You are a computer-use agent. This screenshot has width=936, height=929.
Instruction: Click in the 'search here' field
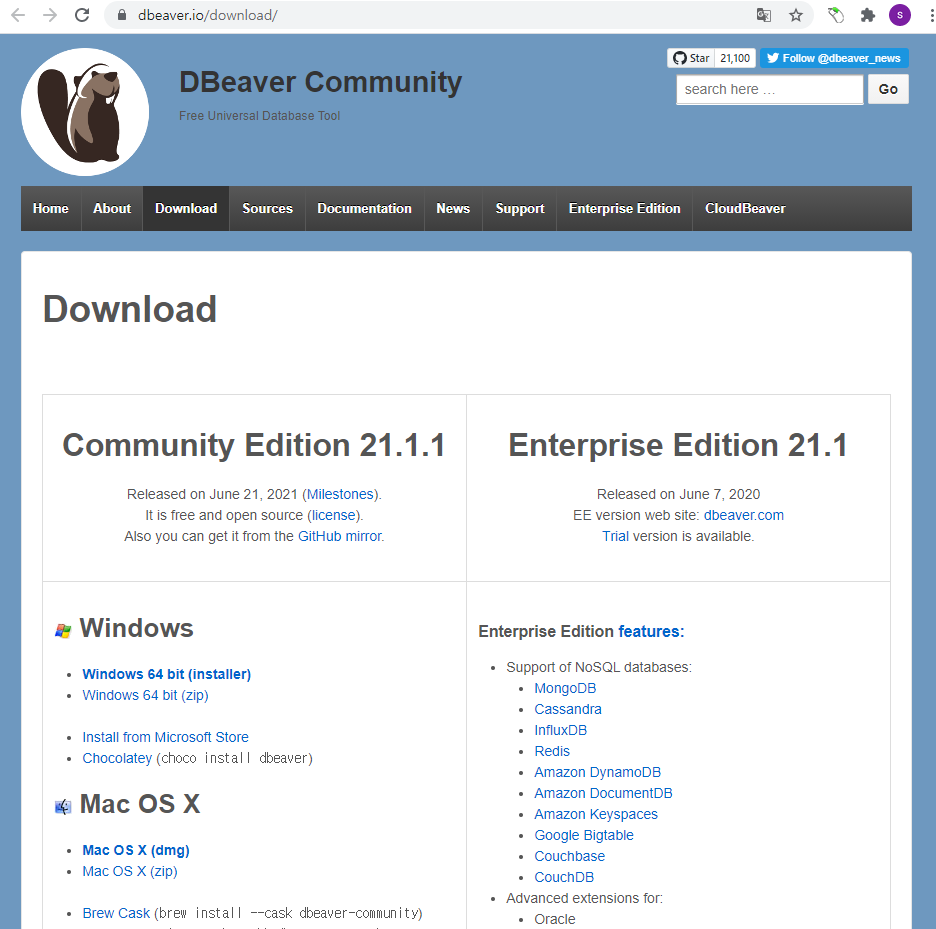coord(769,90)
